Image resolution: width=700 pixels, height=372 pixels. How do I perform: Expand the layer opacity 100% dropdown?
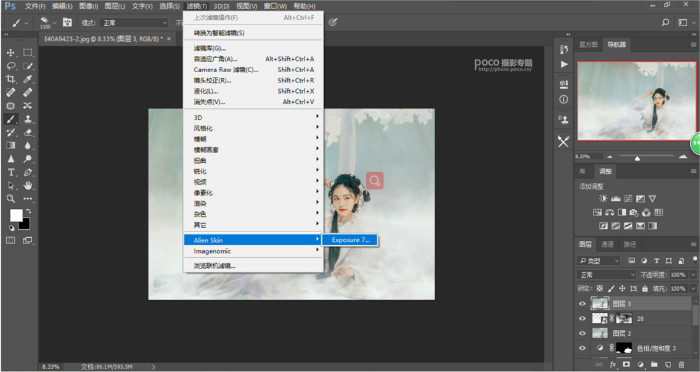693,275
